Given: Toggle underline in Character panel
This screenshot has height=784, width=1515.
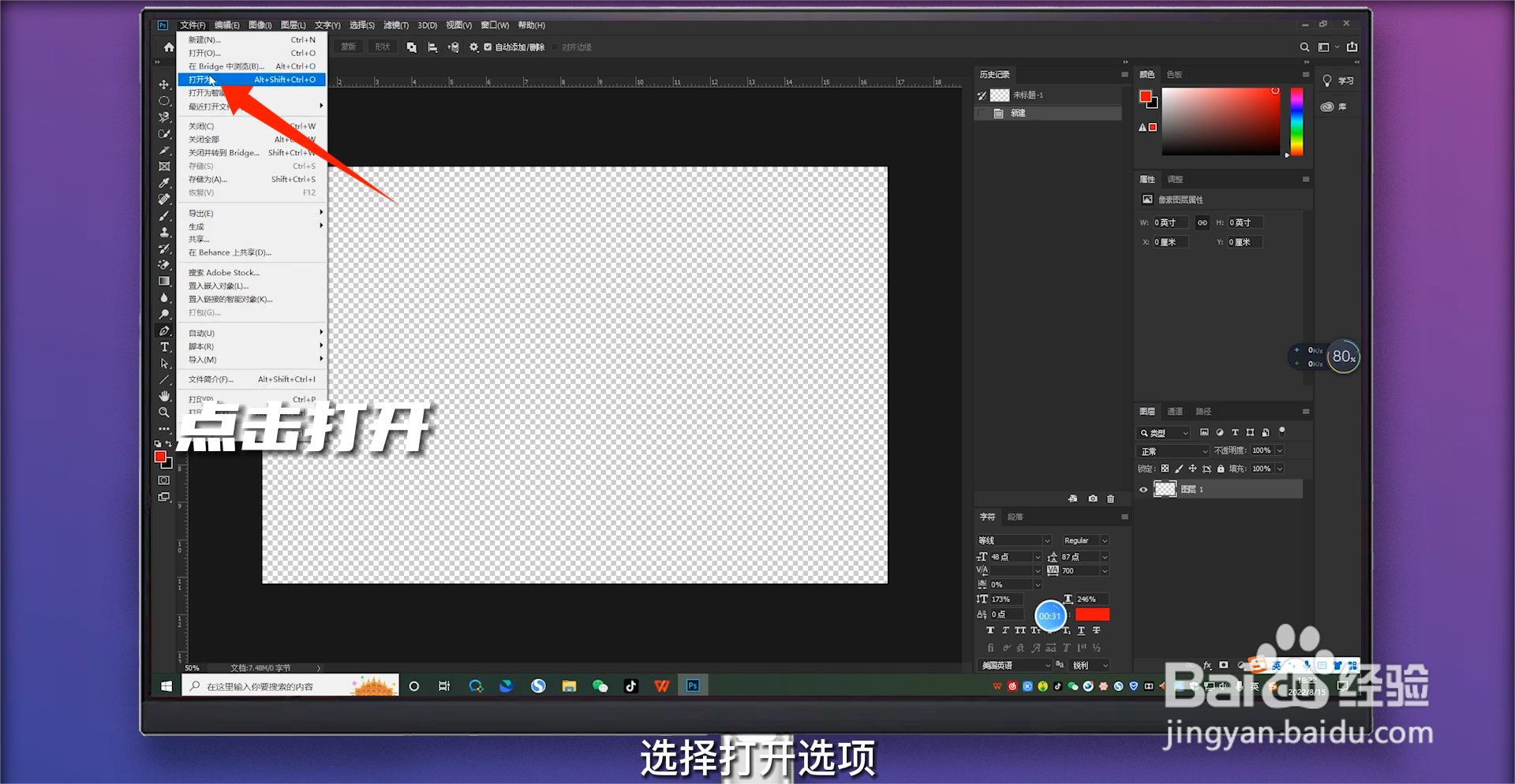Looking at the screenshot, I should (x=1081, y=630).
